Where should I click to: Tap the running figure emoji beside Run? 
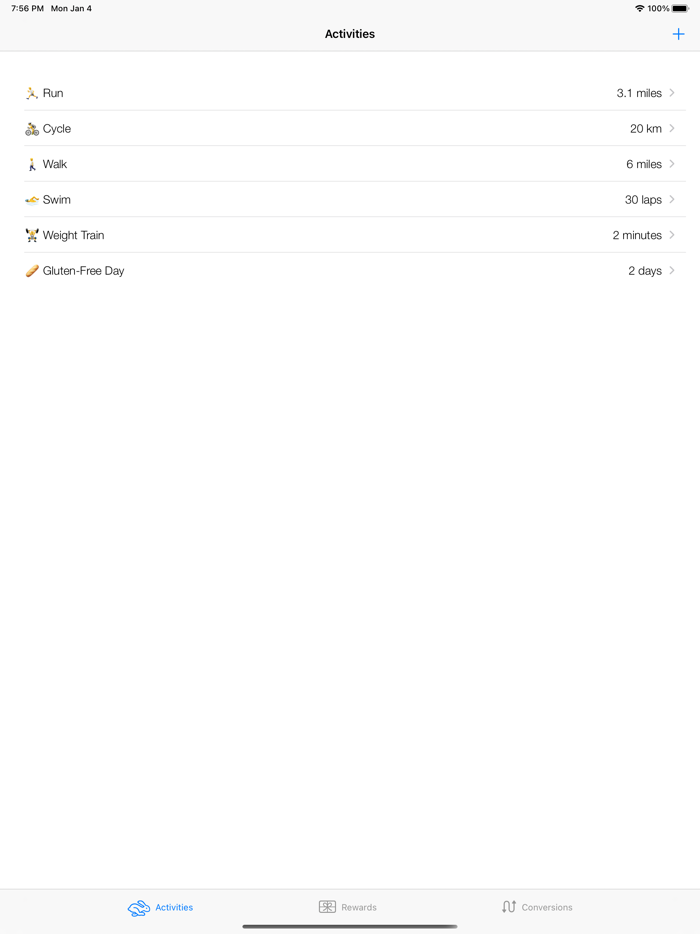click(x=31, y=93)
